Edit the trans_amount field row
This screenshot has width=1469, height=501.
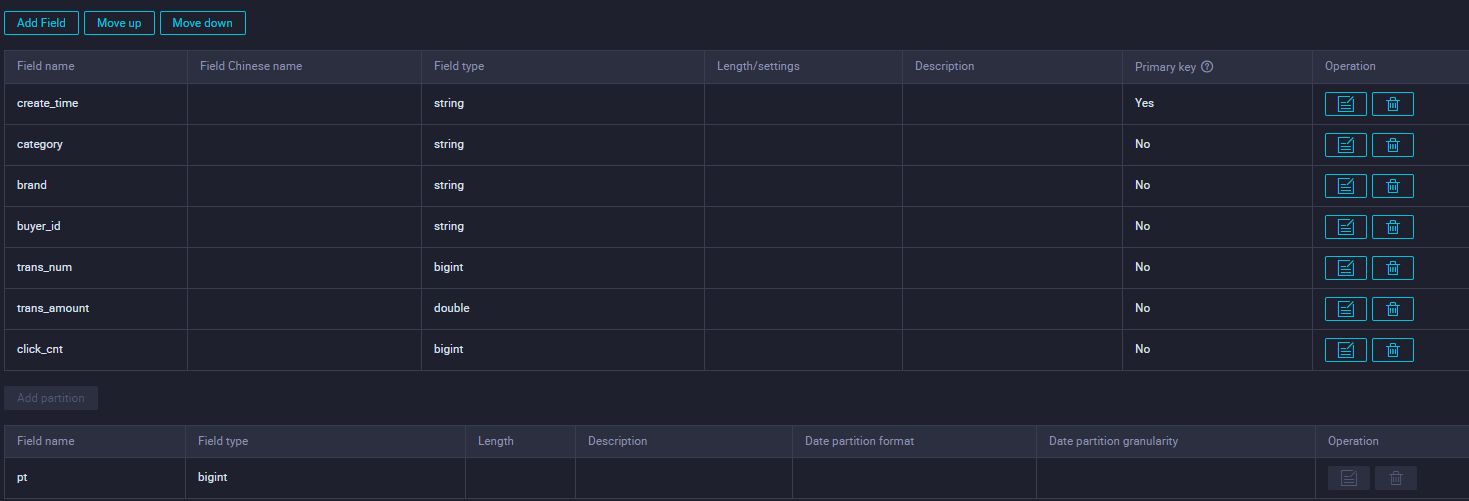click(1345, 309)
